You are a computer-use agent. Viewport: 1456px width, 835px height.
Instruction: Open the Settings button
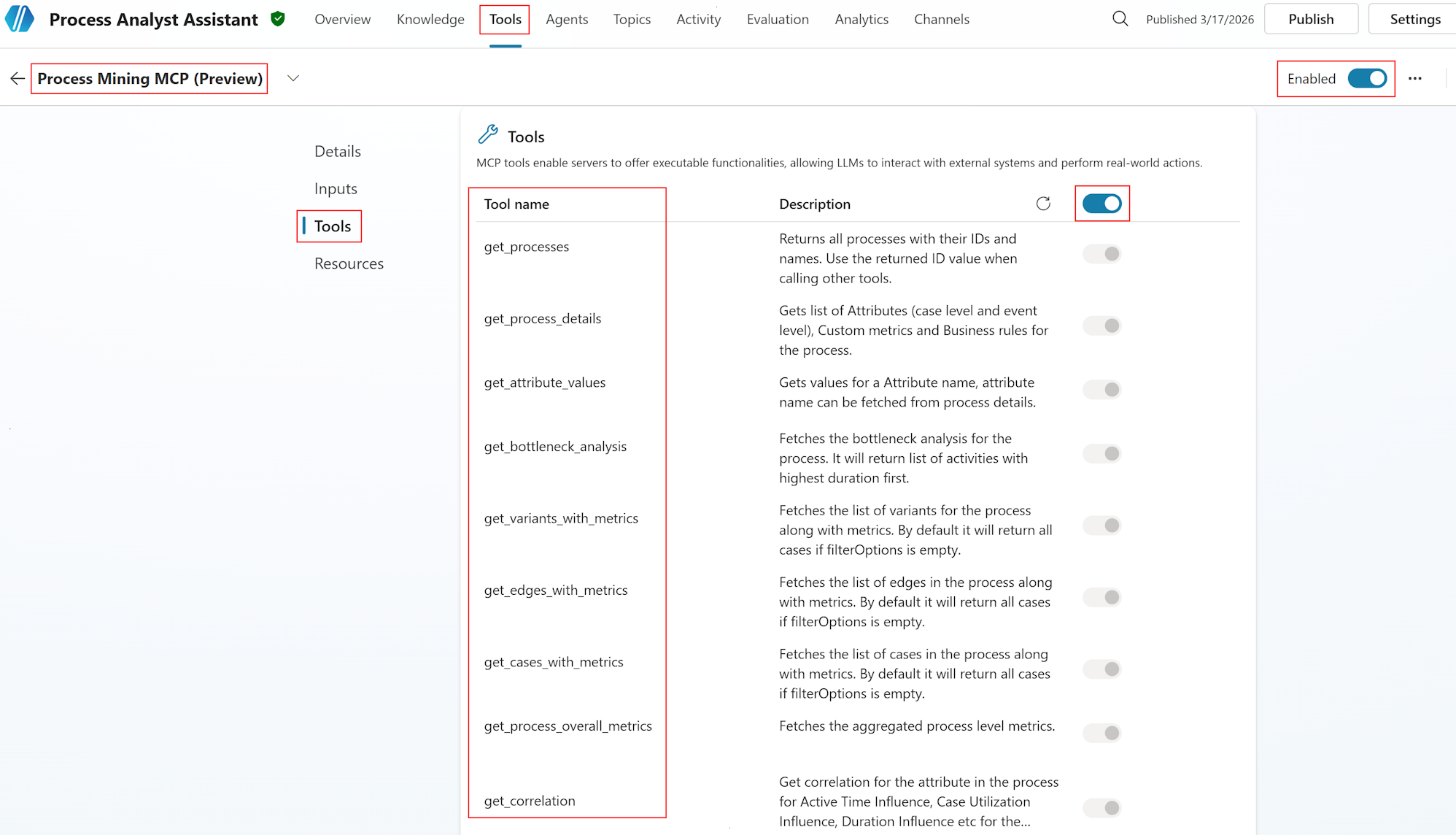coord(1415,19)
